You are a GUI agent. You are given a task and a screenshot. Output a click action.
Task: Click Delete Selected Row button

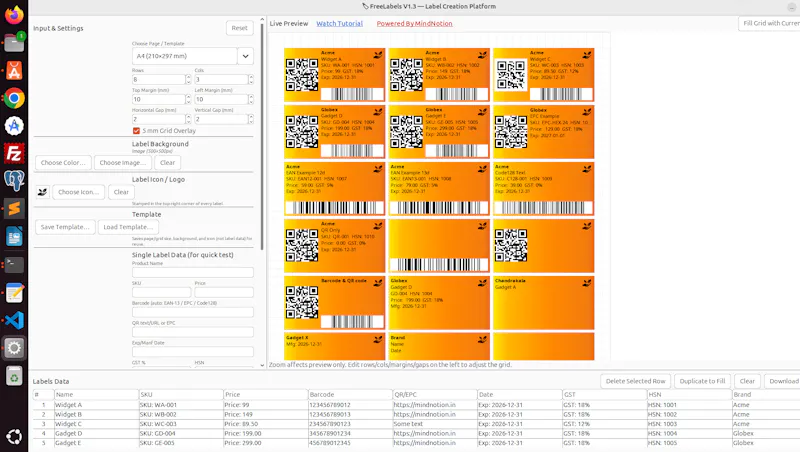coord(635,381)
